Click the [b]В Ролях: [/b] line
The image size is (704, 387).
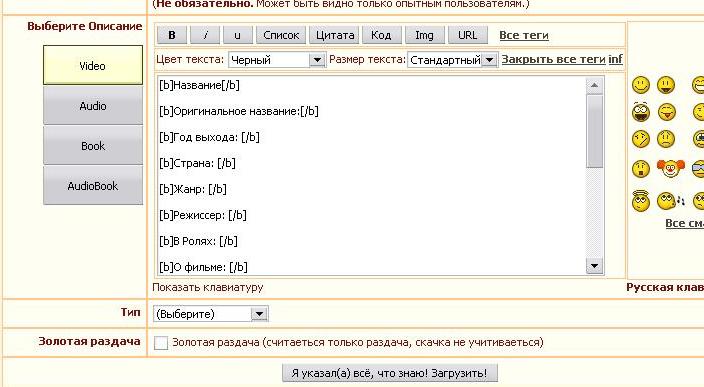pyautogui.click(x=198, y=242)
